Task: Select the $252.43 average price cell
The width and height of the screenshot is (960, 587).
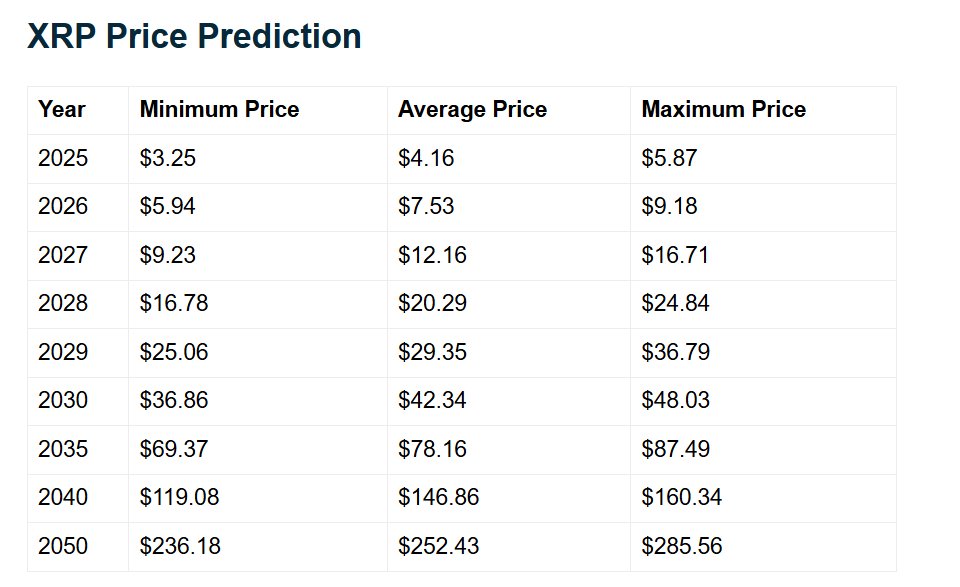Action: [x=438, y=546]
